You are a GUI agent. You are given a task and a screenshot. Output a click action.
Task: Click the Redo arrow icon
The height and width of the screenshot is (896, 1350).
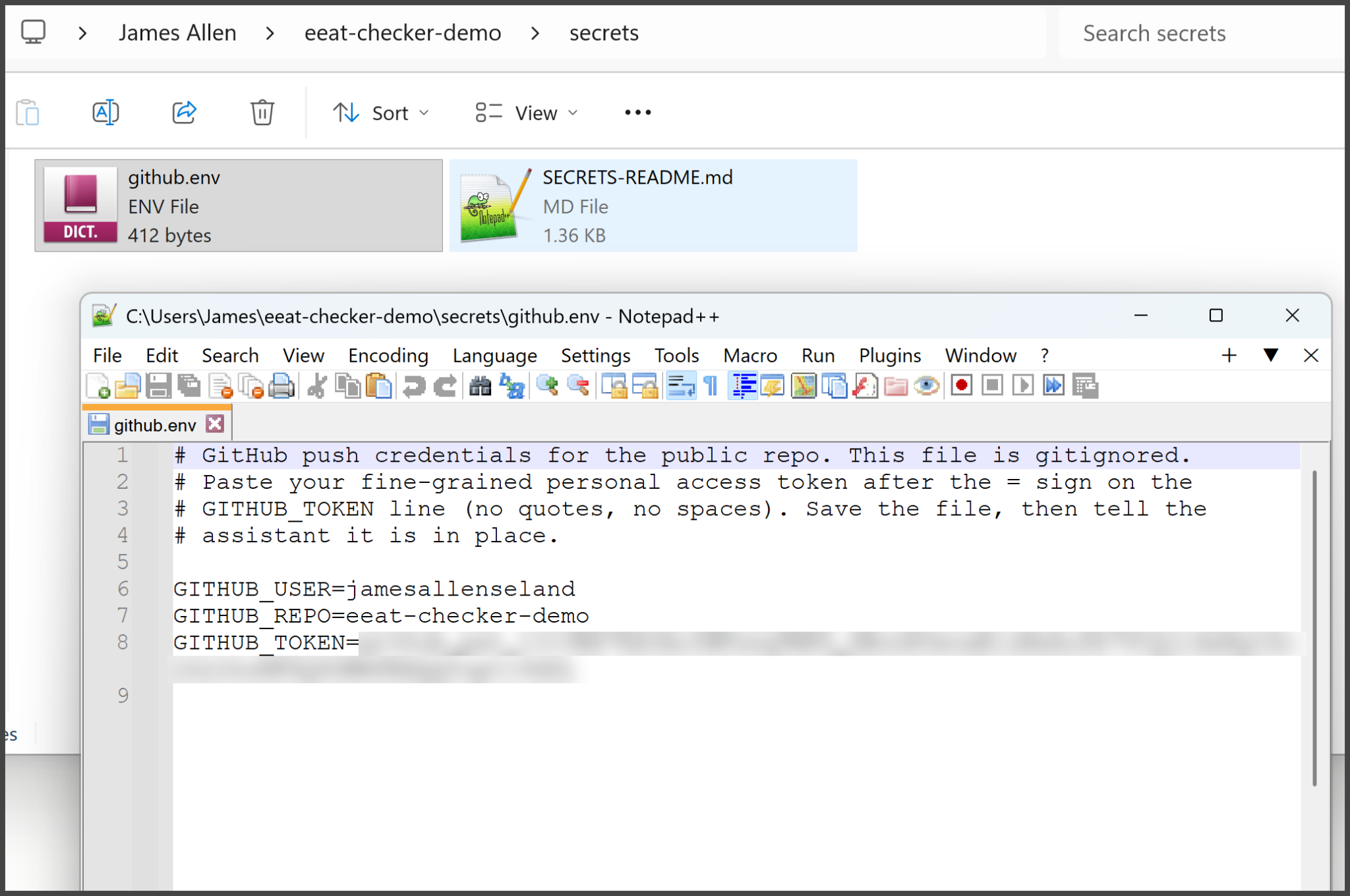pos(445,386)
